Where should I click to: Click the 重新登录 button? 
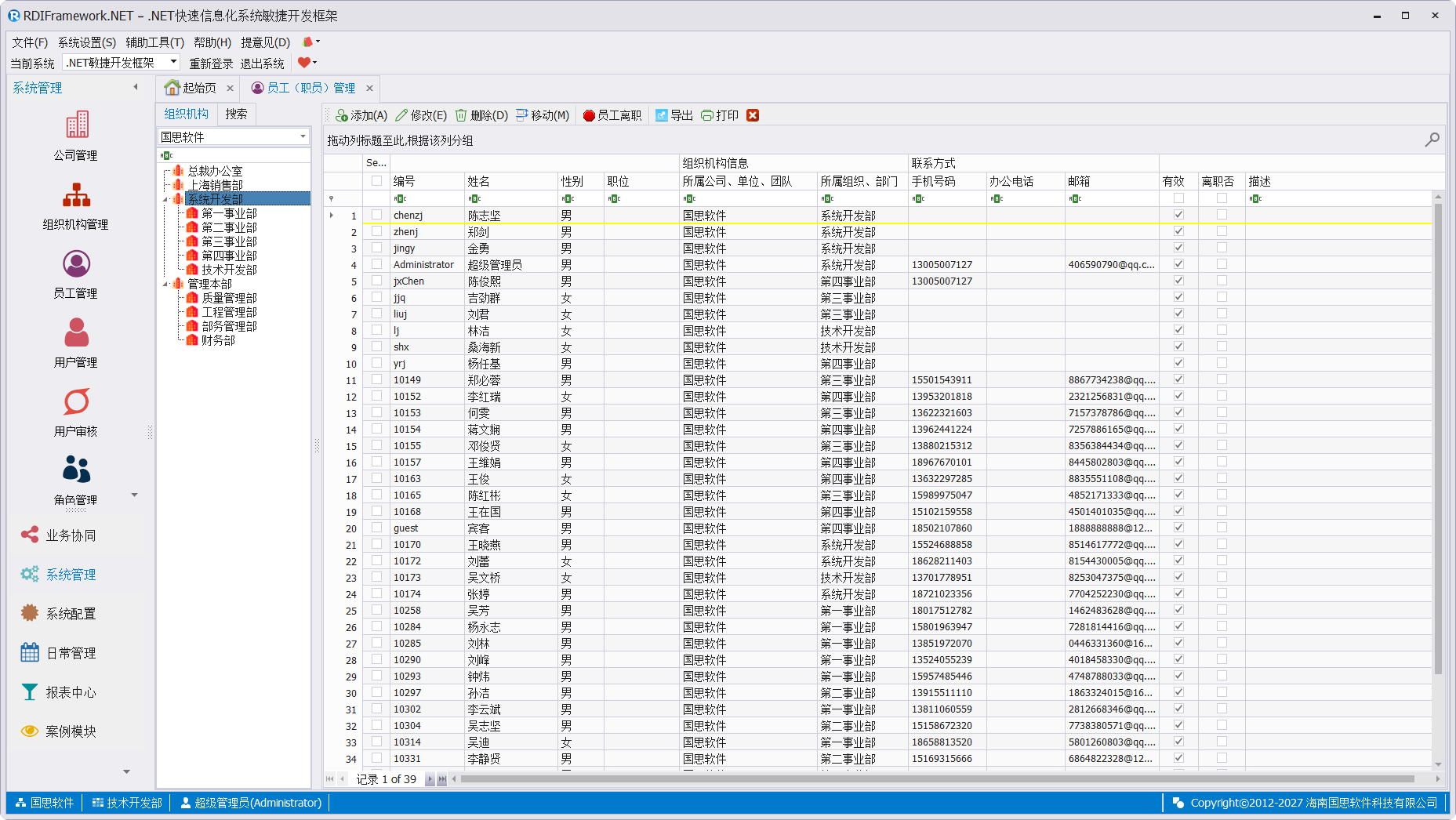[x=211, y=63]
